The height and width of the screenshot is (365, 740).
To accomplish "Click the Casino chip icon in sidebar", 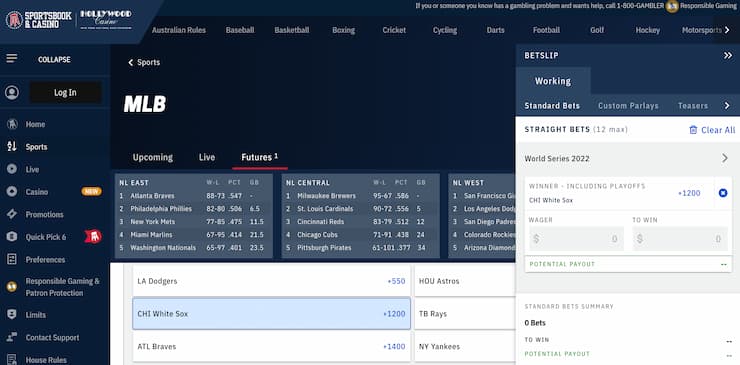I will point(12,192).
